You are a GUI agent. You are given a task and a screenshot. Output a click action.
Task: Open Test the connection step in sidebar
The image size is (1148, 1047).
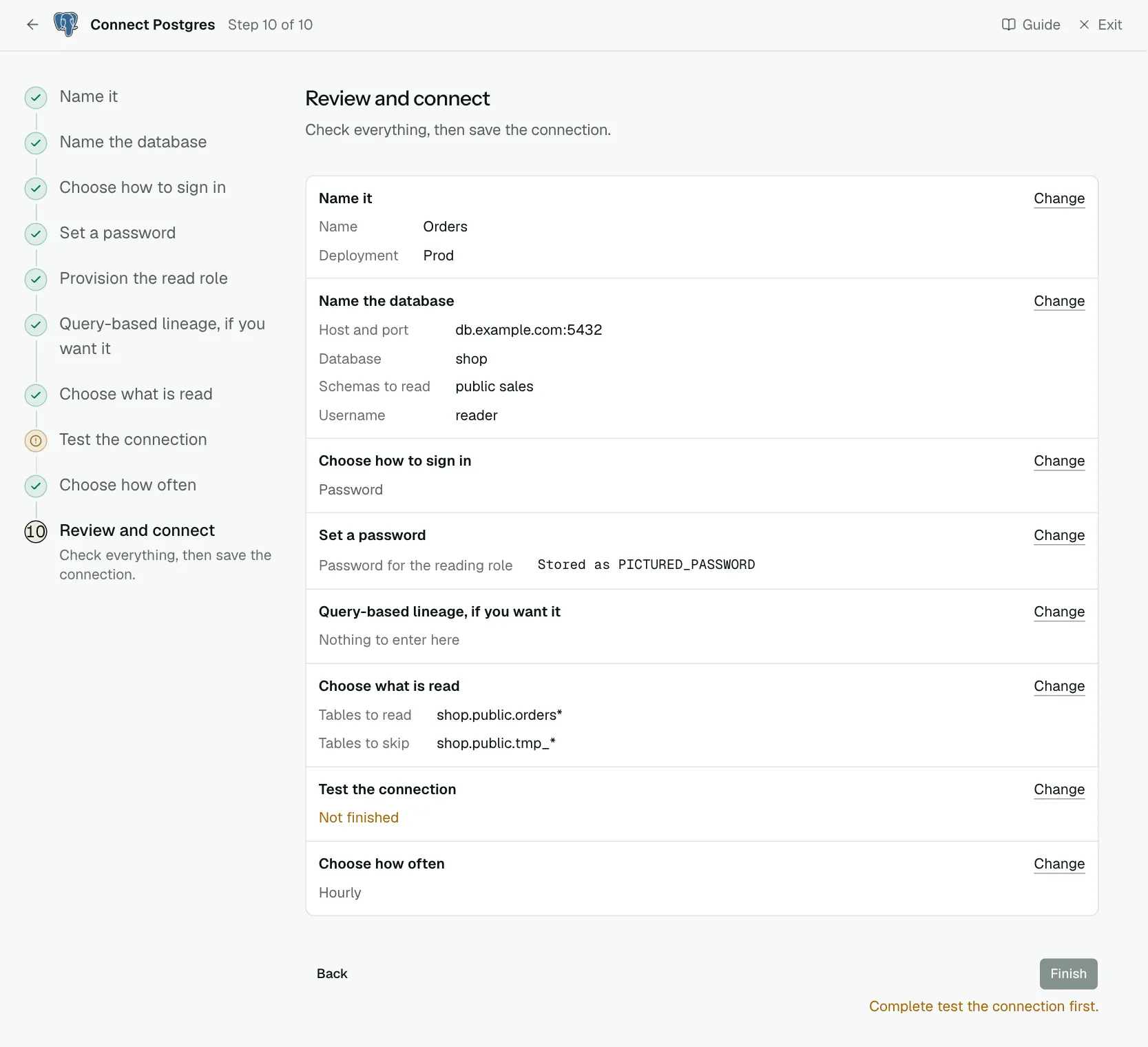click(133, 439)
